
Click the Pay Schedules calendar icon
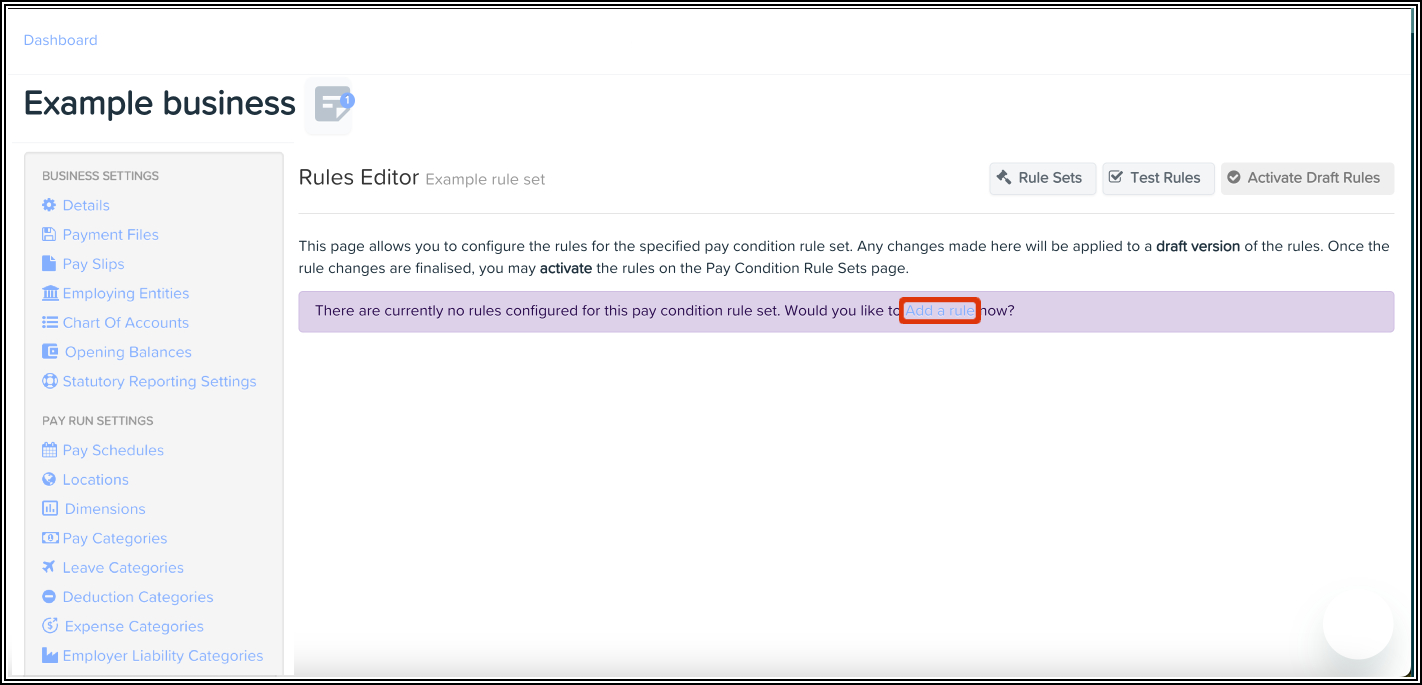50,450
